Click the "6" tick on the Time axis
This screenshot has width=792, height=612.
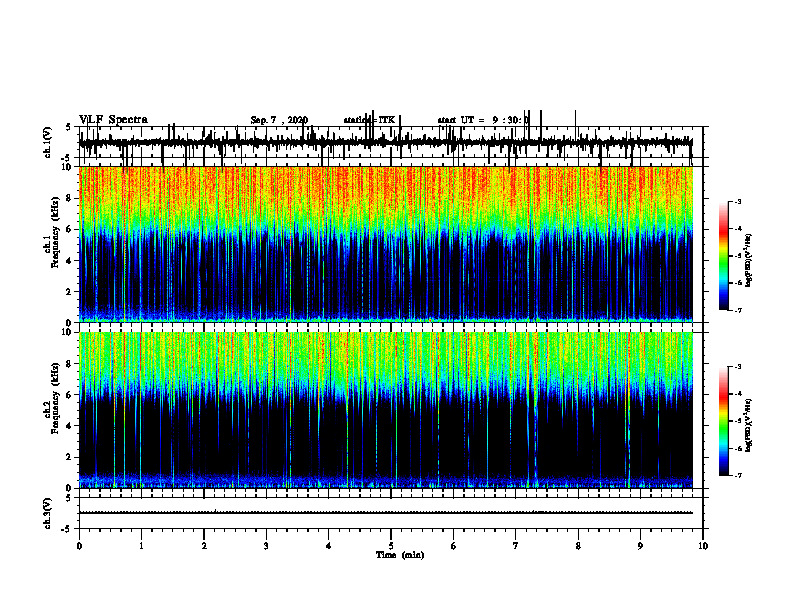click(454, 546)
